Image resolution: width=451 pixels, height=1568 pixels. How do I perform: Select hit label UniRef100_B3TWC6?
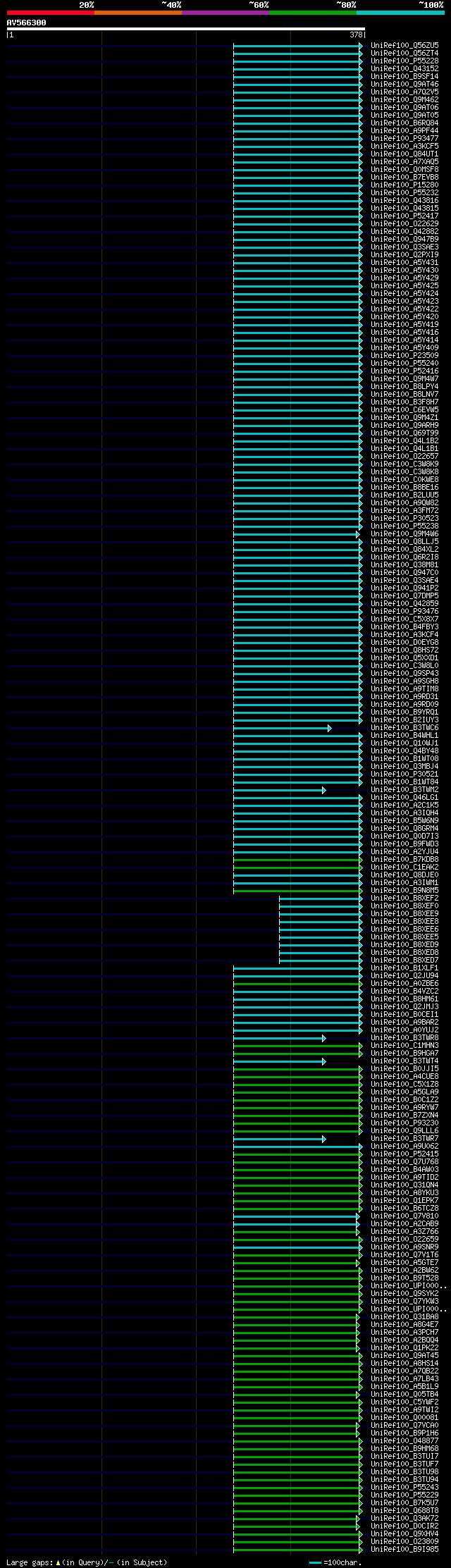pyautogui.click(x=404, y=727)
